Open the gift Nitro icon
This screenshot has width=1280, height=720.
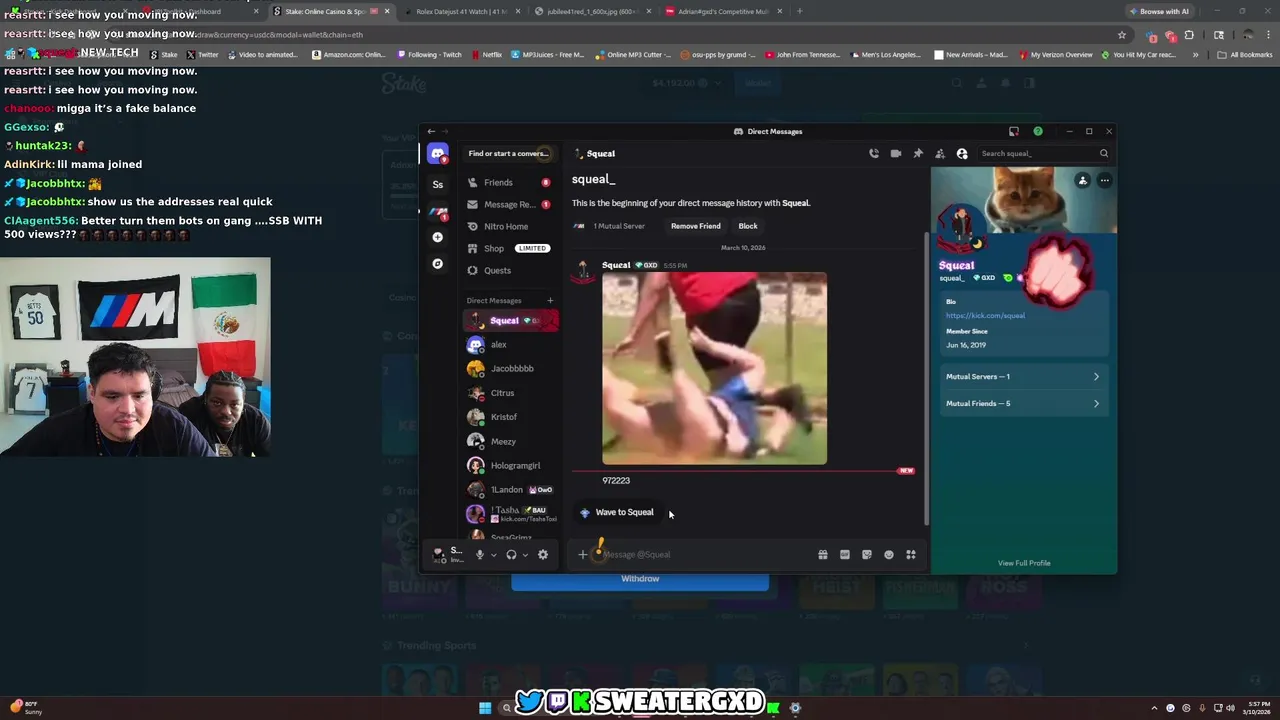point(823,554)
